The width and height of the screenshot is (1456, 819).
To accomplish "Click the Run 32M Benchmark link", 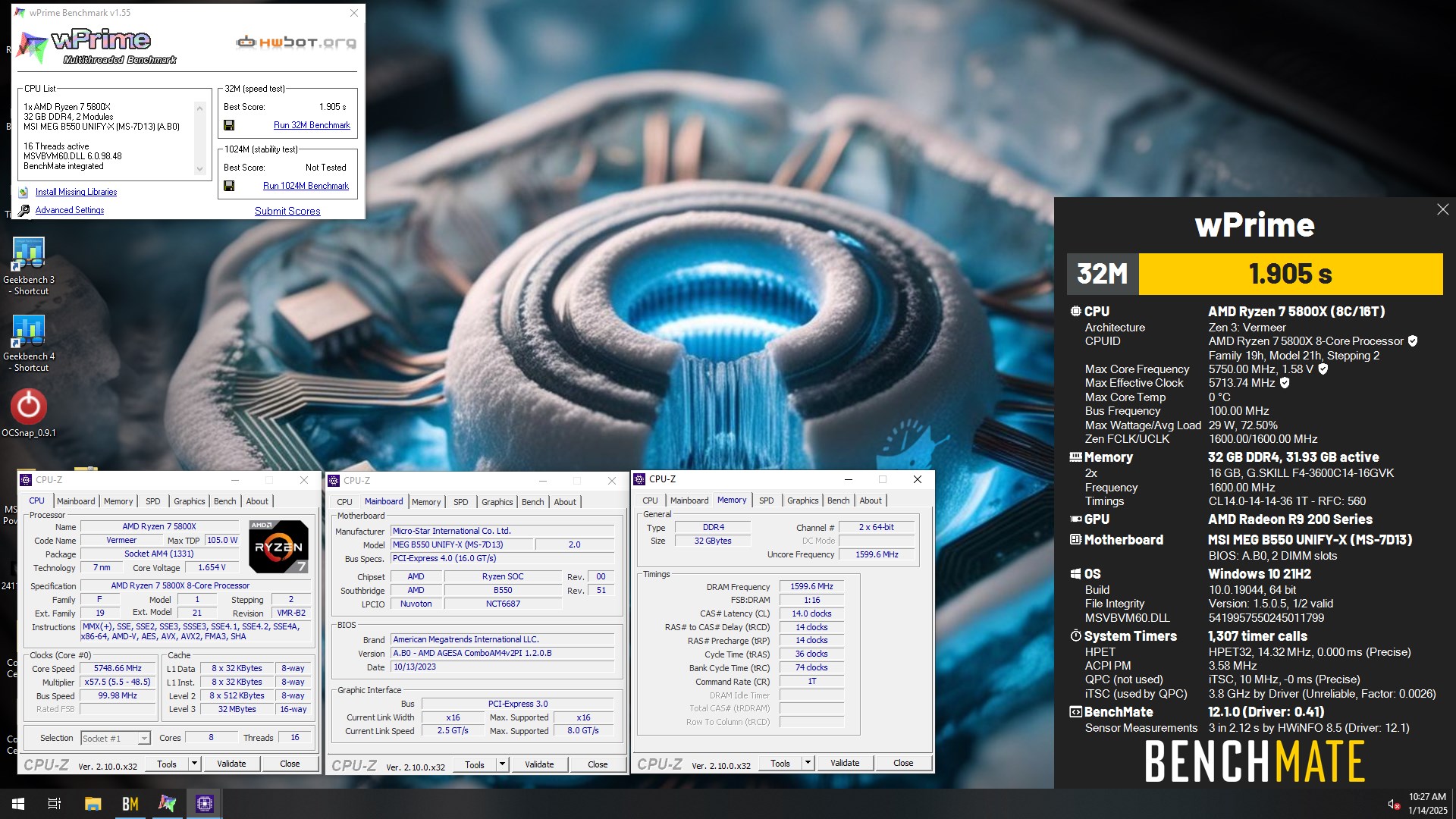I will (x=312, y=125).
